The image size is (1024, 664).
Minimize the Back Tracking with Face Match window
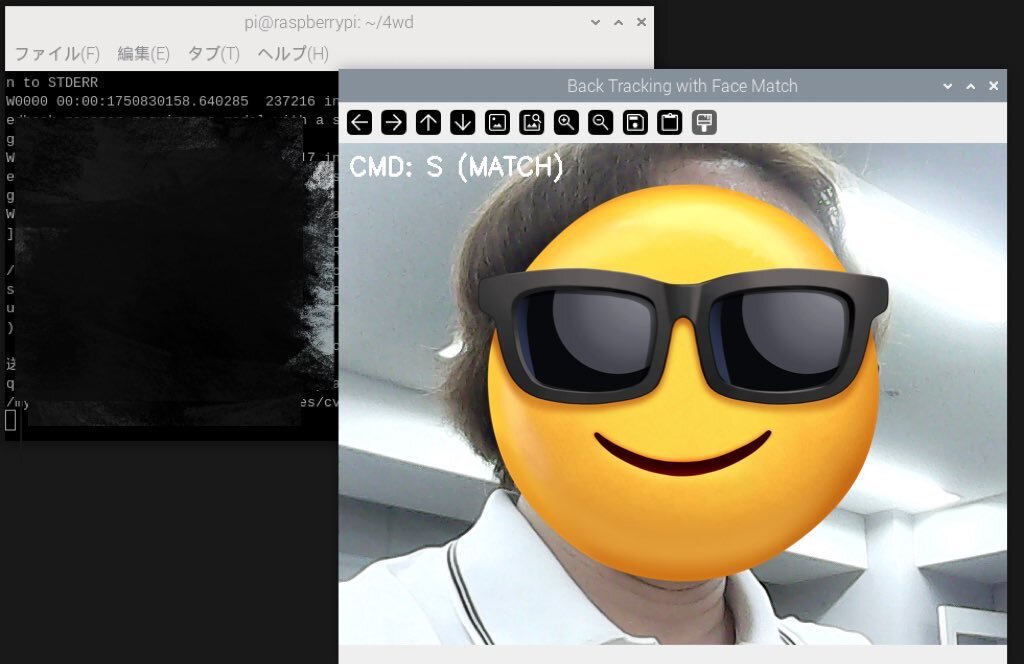tap(948, 86)
